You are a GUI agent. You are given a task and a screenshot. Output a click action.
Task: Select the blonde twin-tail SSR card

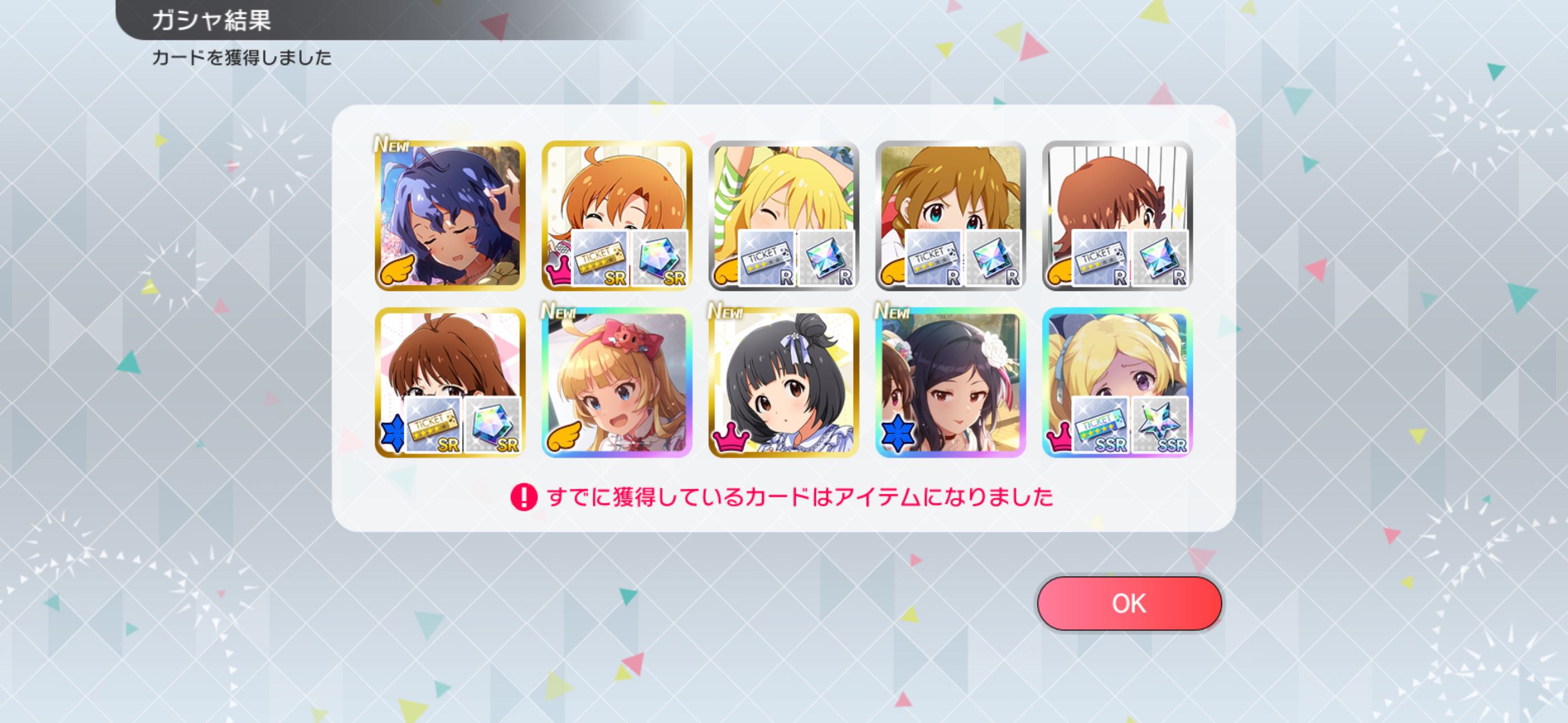point(1117,382)
